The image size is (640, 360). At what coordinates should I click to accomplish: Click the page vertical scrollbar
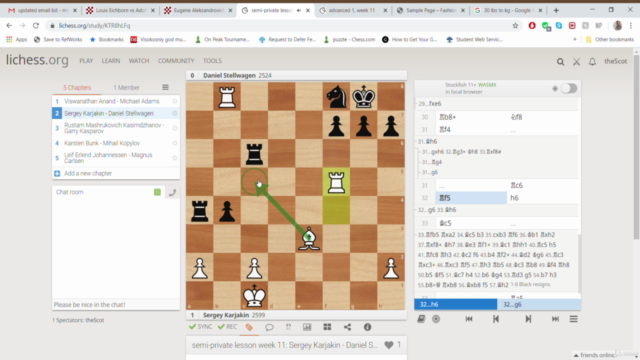[636, 147]
